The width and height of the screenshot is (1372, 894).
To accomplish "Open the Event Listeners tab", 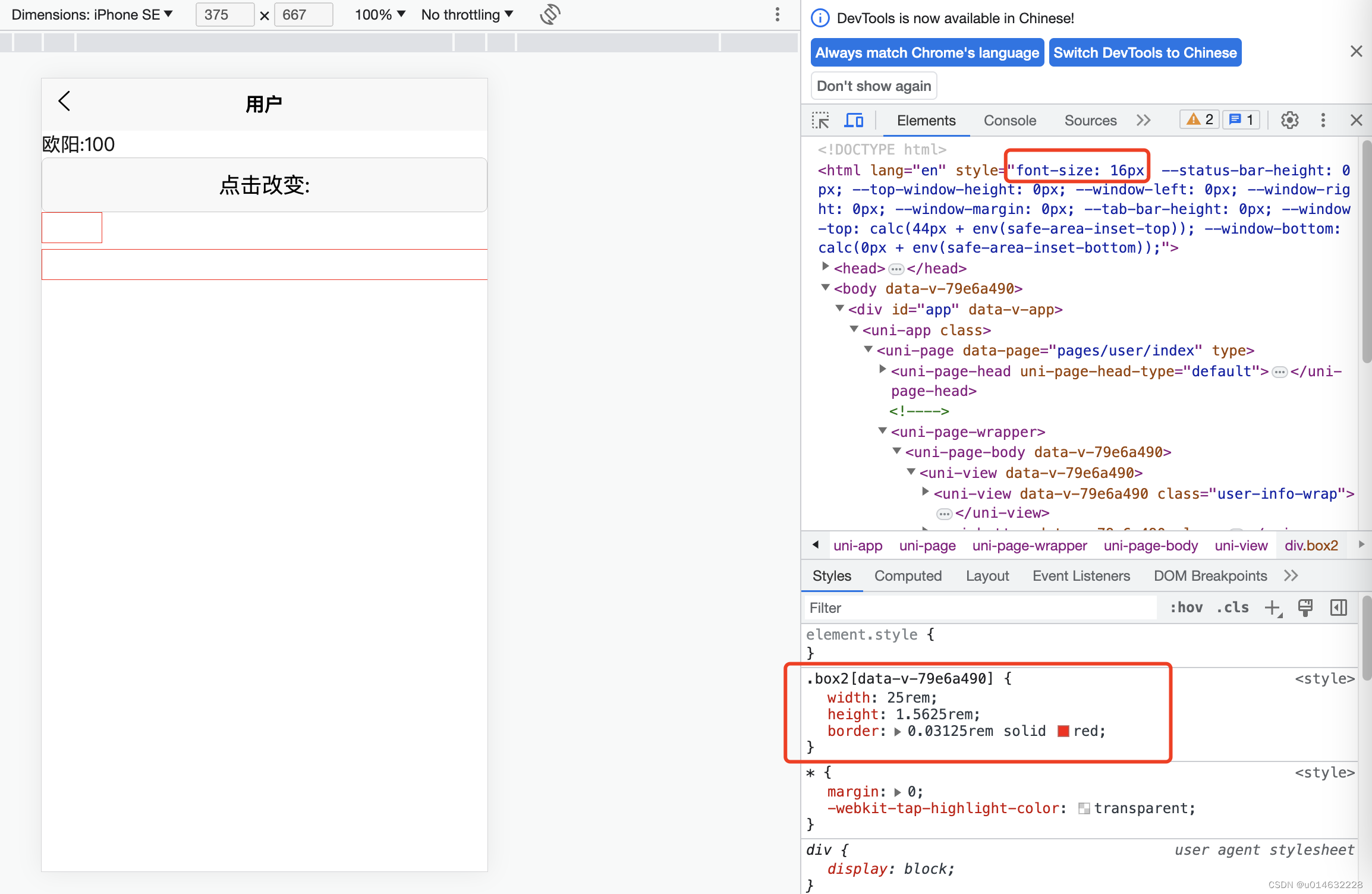I will click(1081, 576).
